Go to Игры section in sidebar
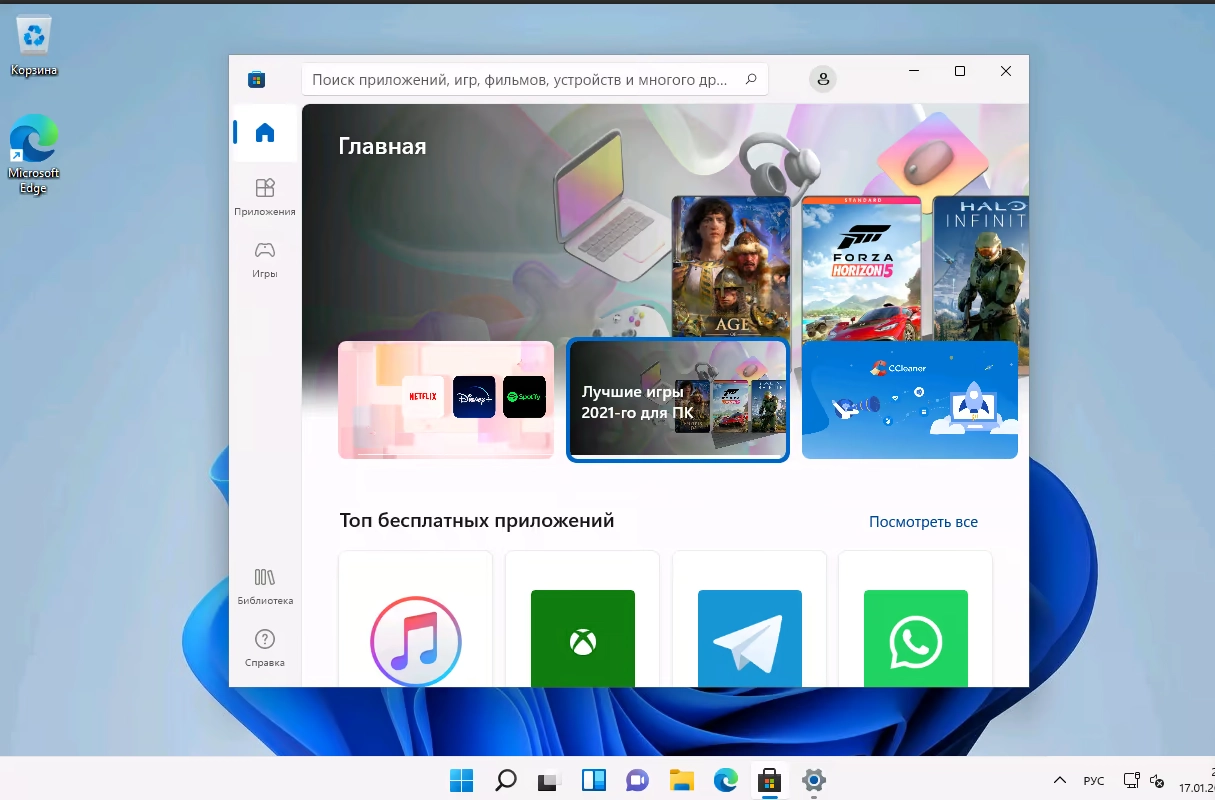 (x=265, y=258)
